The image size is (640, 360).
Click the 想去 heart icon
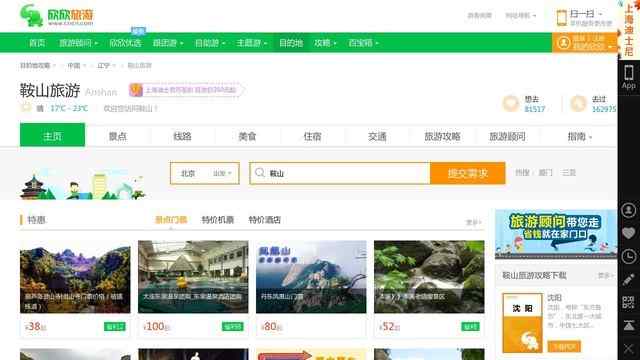point(510,103)
